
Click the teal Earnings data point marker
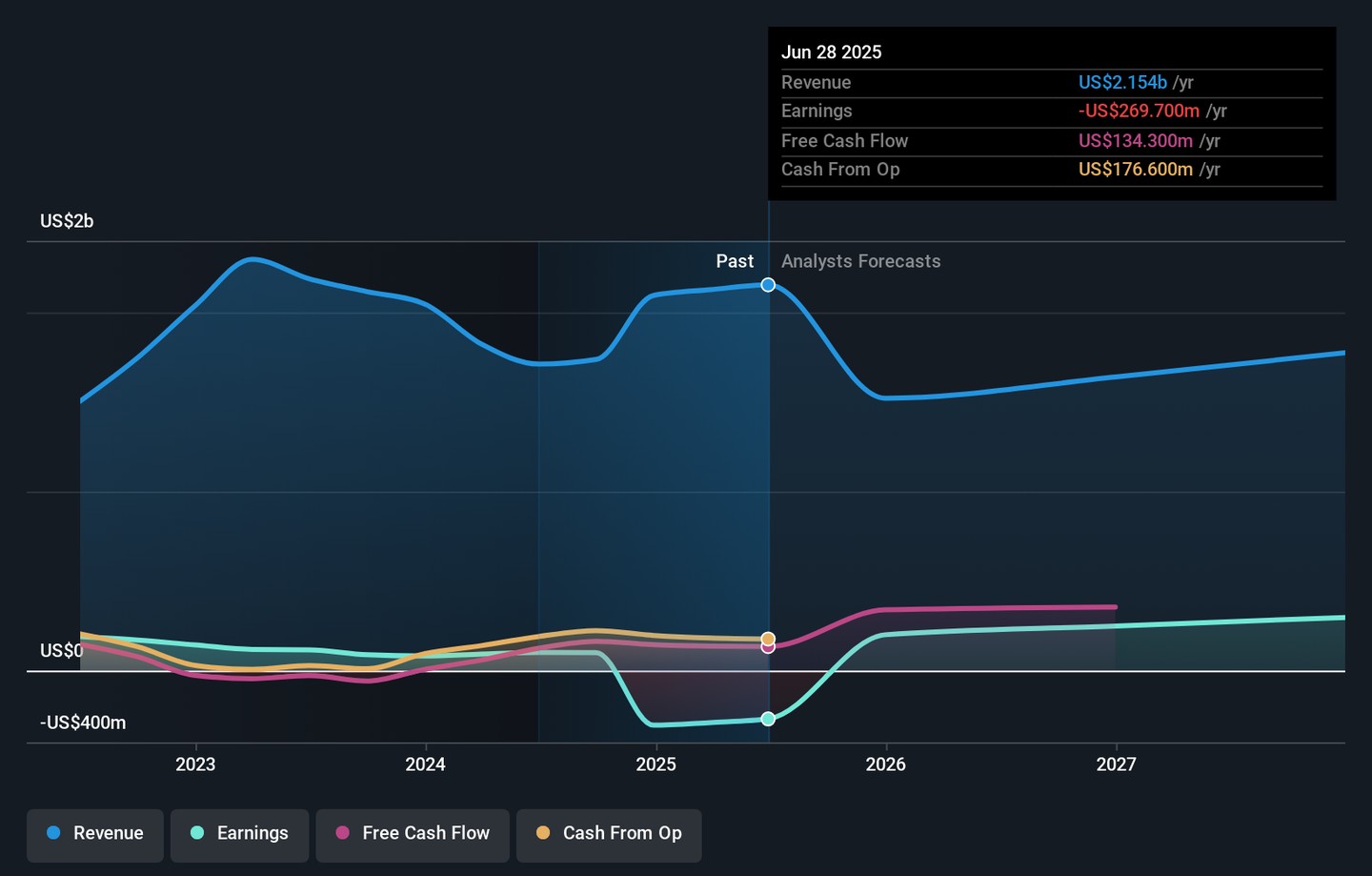coord(768,719)
